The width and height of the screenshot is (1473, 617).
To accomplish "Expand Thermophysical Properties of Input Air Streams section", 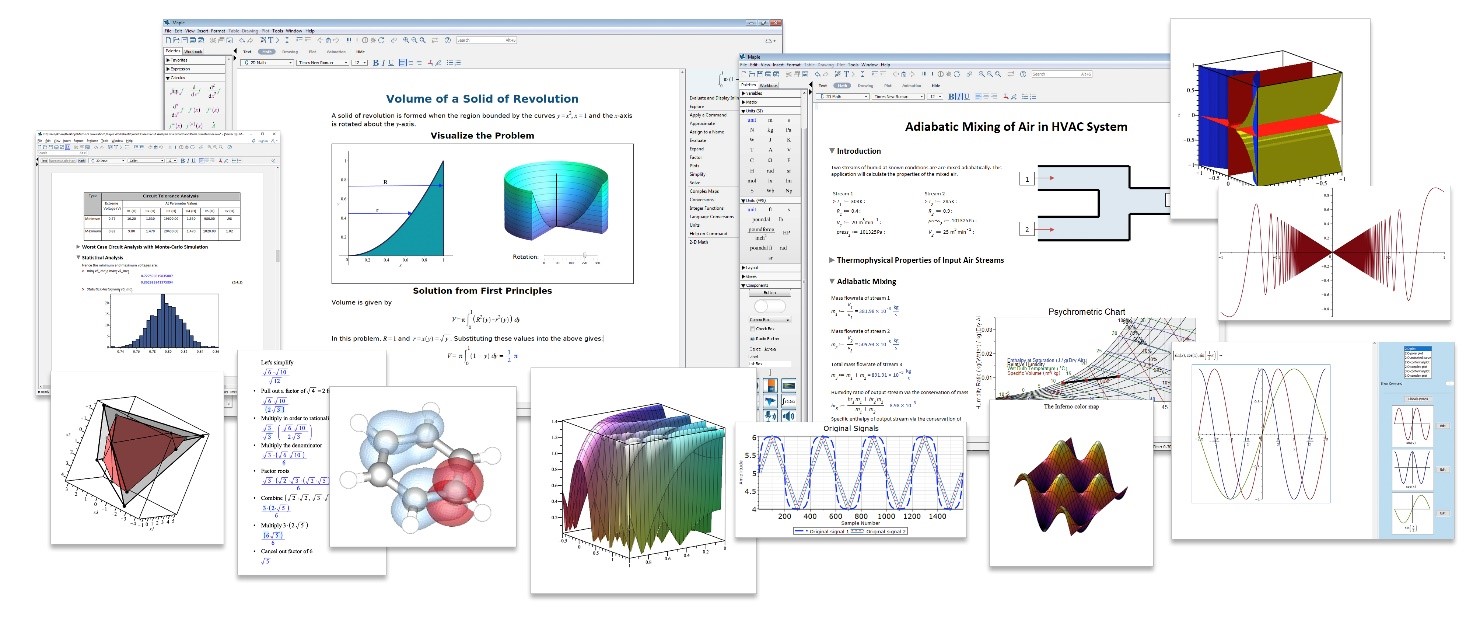I will (832, 260).
